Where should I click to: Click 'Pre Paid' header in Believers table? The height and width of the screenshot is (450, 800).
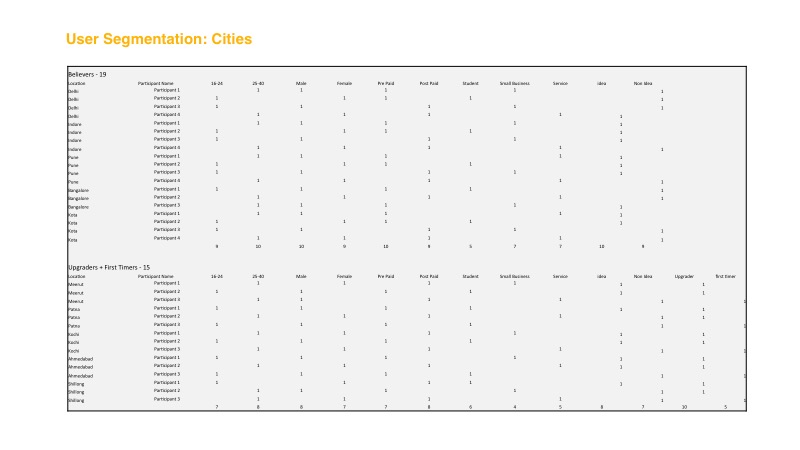click(x=386, y=83)
